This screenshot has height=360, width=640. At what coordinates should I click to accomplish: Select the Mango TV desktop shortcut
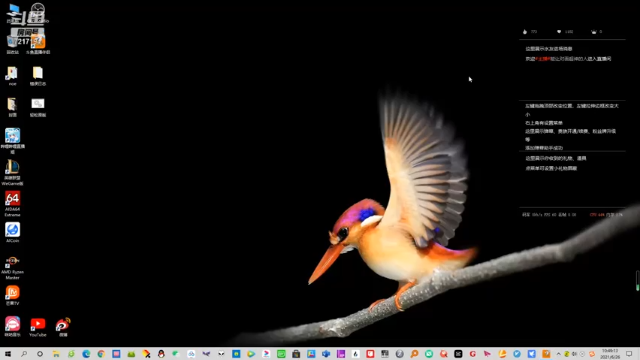coord(12,296)
